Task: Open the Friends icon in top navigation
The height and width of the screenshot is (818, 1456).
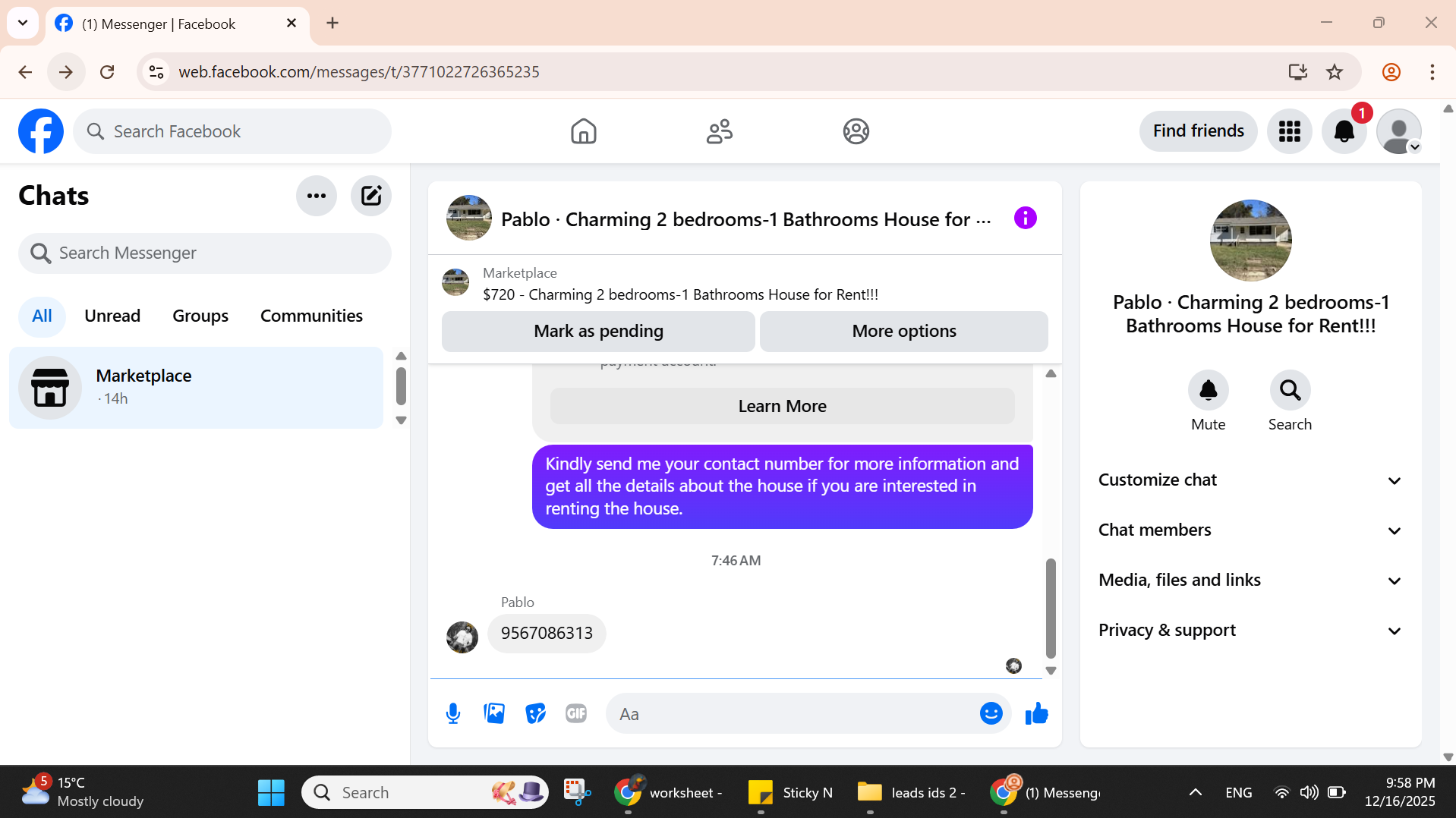Action: pos(719,131)
